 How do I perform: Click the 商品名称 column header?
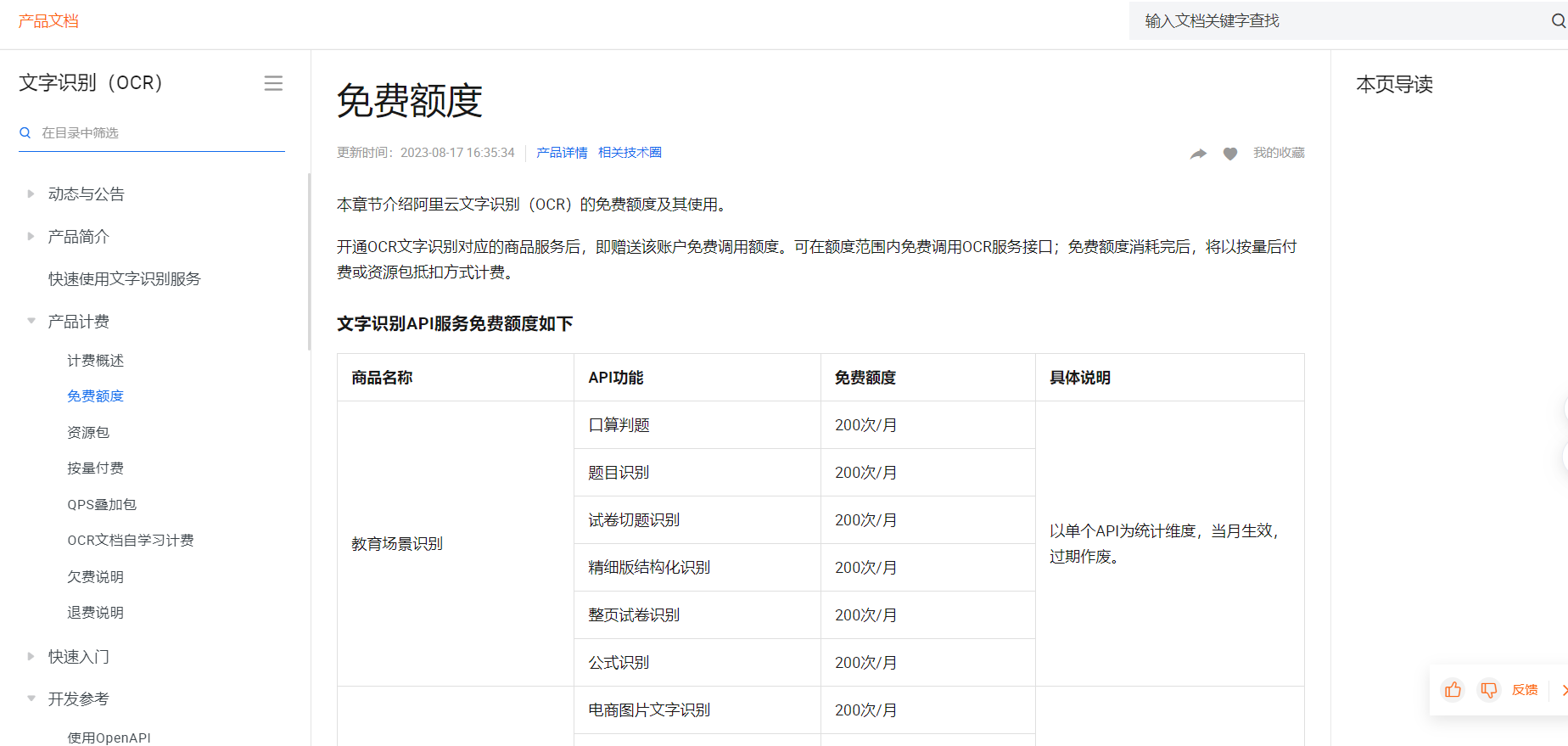(456, 377)
